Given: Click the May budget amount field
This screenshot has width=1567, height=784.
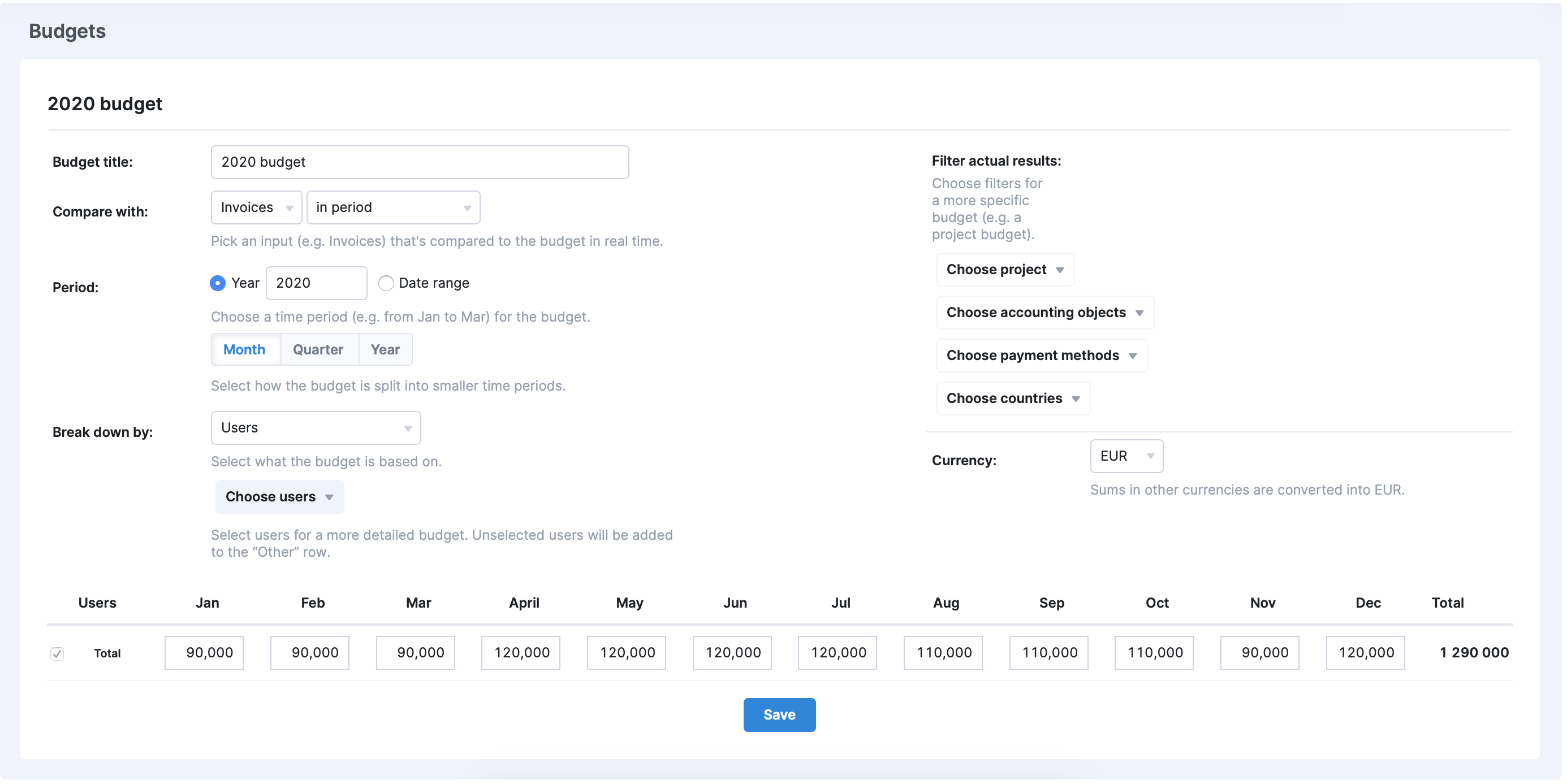Looking at the screenshot, I should pos(627,653).
